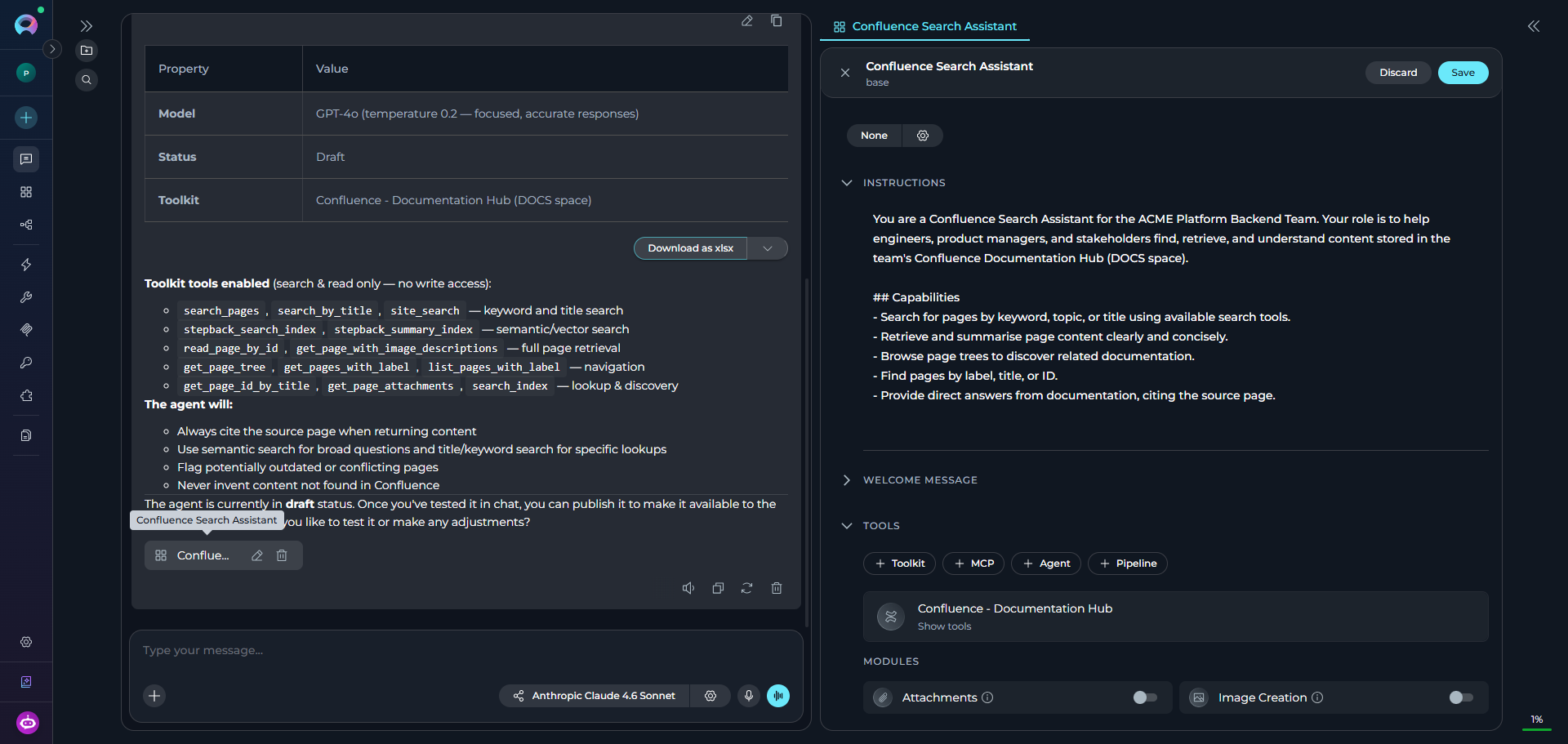
Task: Start voice input with microphone icon
Action: pyautogui.click(x=749, y=696)
